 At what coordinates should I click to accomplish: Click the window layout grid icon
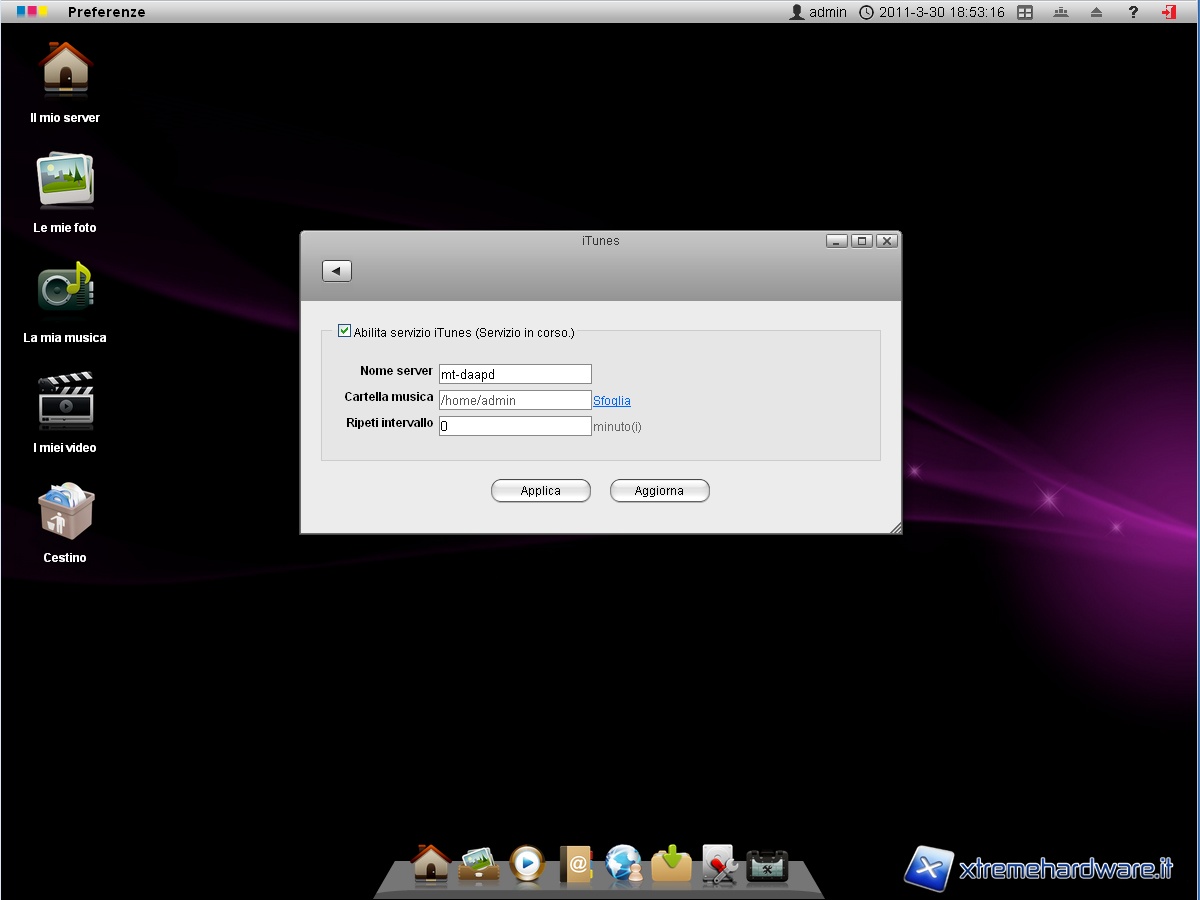1025,12
